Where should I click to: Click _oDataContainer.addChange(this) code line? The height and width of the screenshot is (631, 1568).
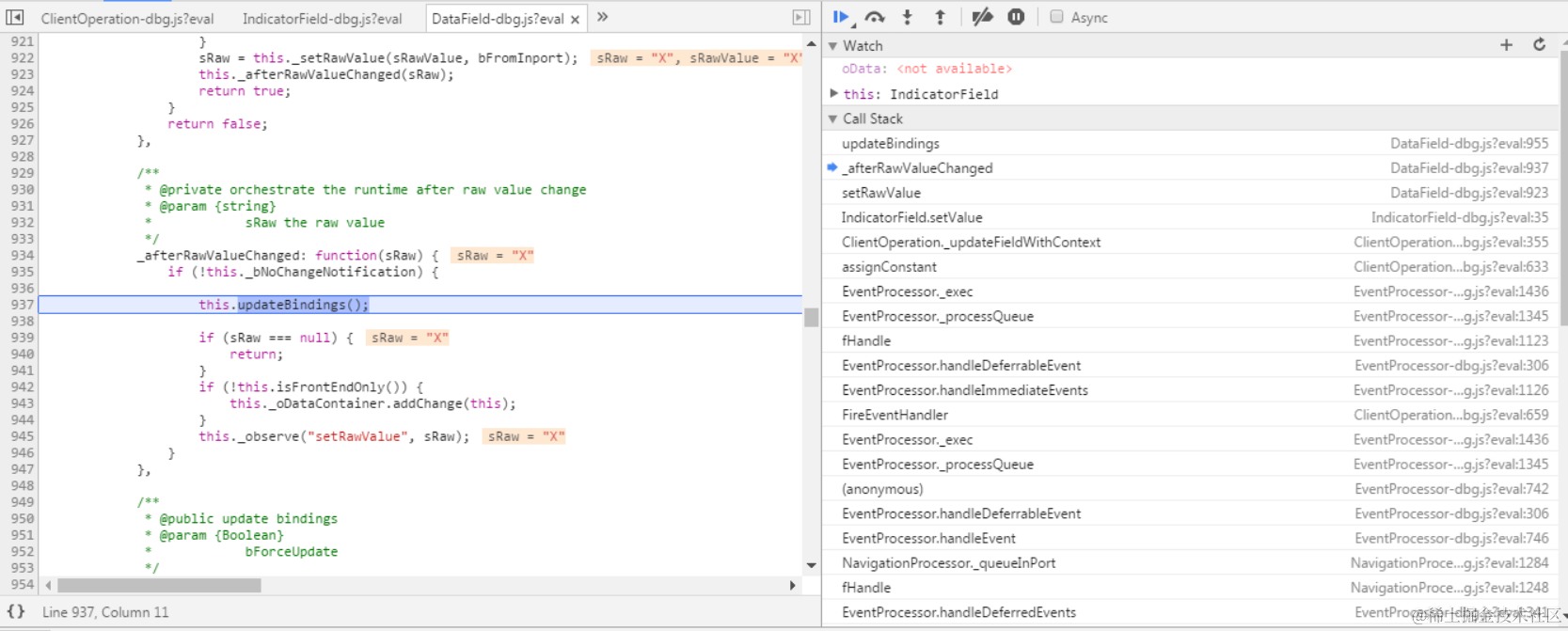coord(372,403)
